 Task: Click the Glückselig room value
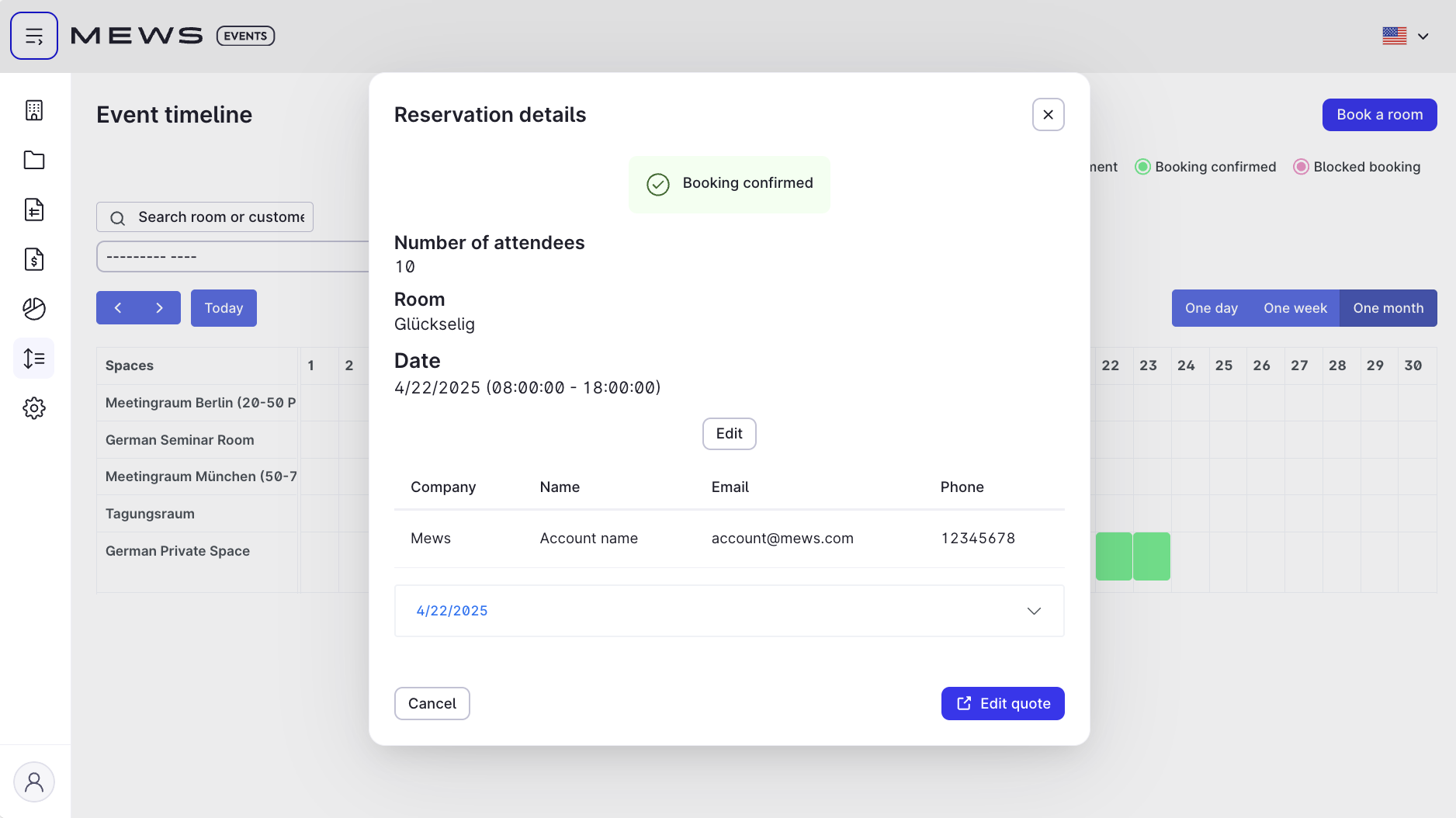click(435, 324)
